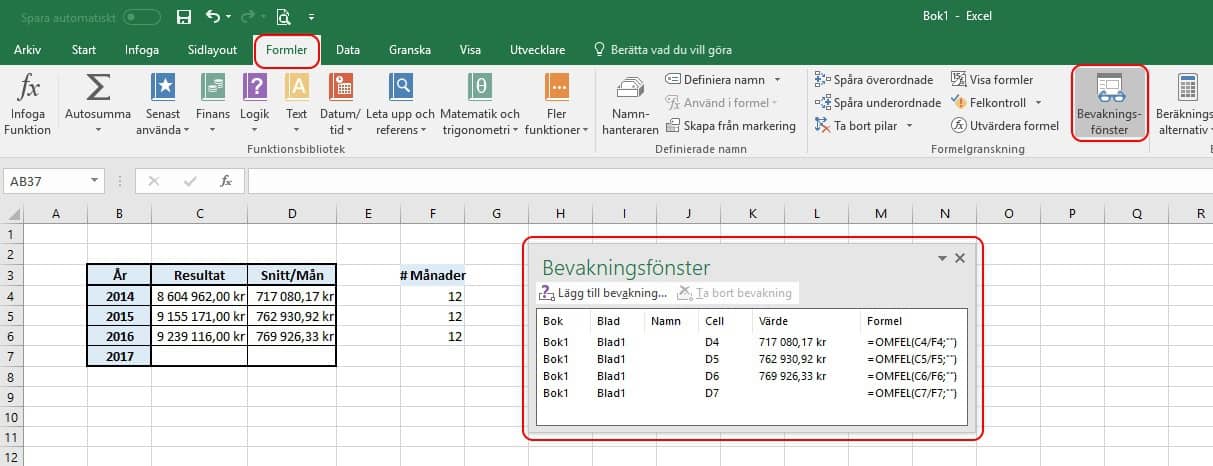Open the Logik functions icon
Viewport: 1213px width, 466px height.
tap(255, 89)
